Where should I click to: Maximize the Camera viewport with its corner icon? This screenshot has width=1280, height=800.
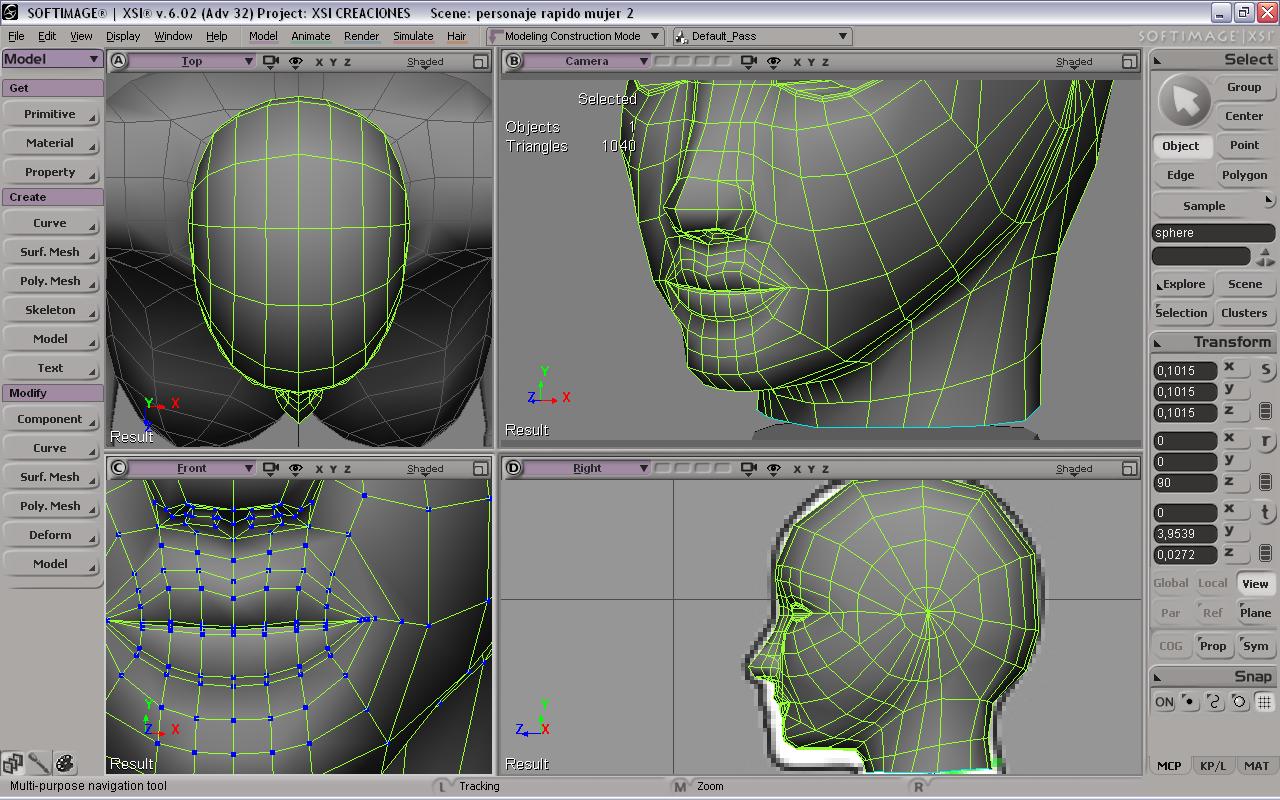1129,61
